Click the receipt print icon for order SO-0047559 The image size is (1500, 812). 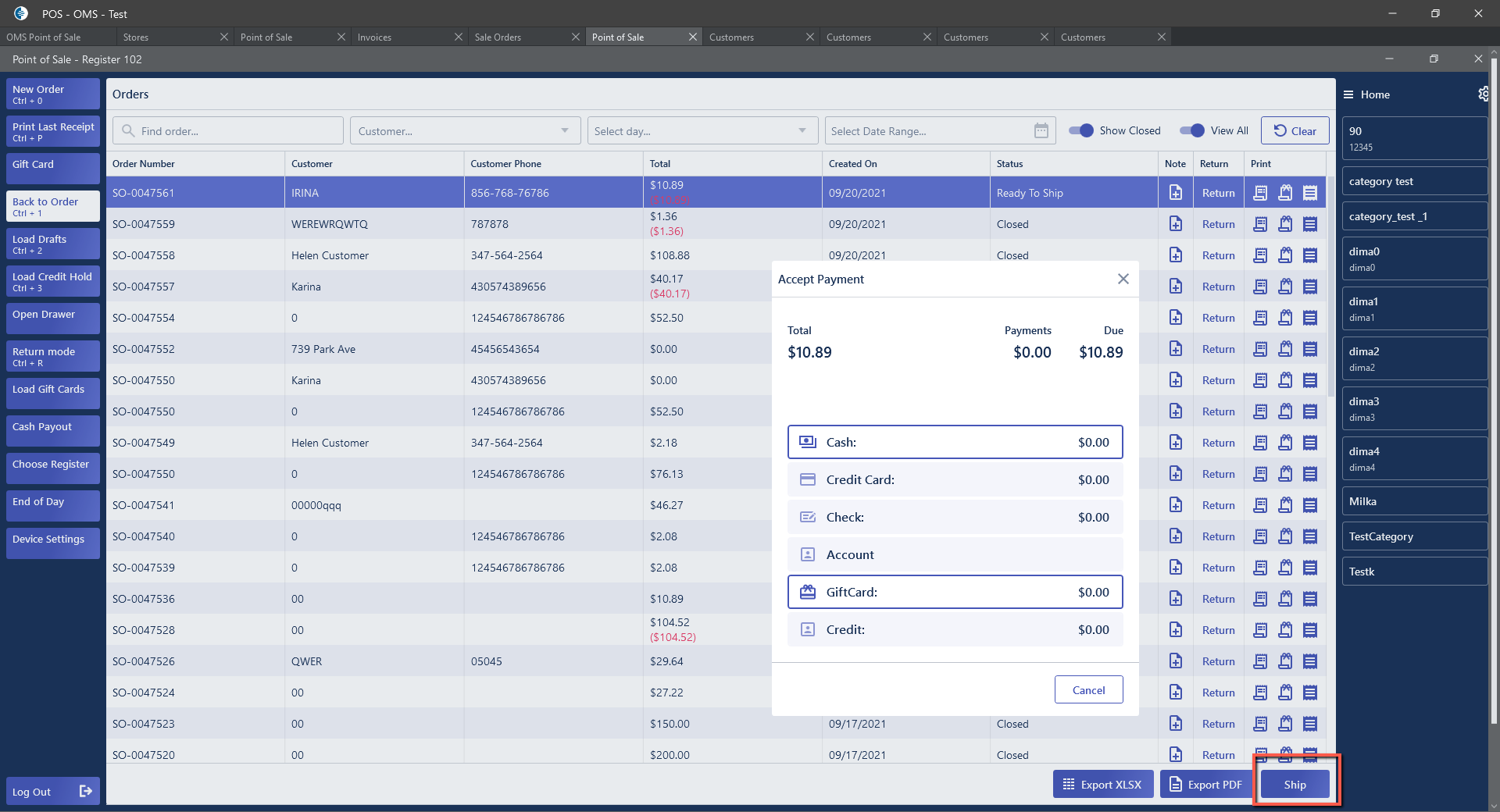[x=1259, y=224]
